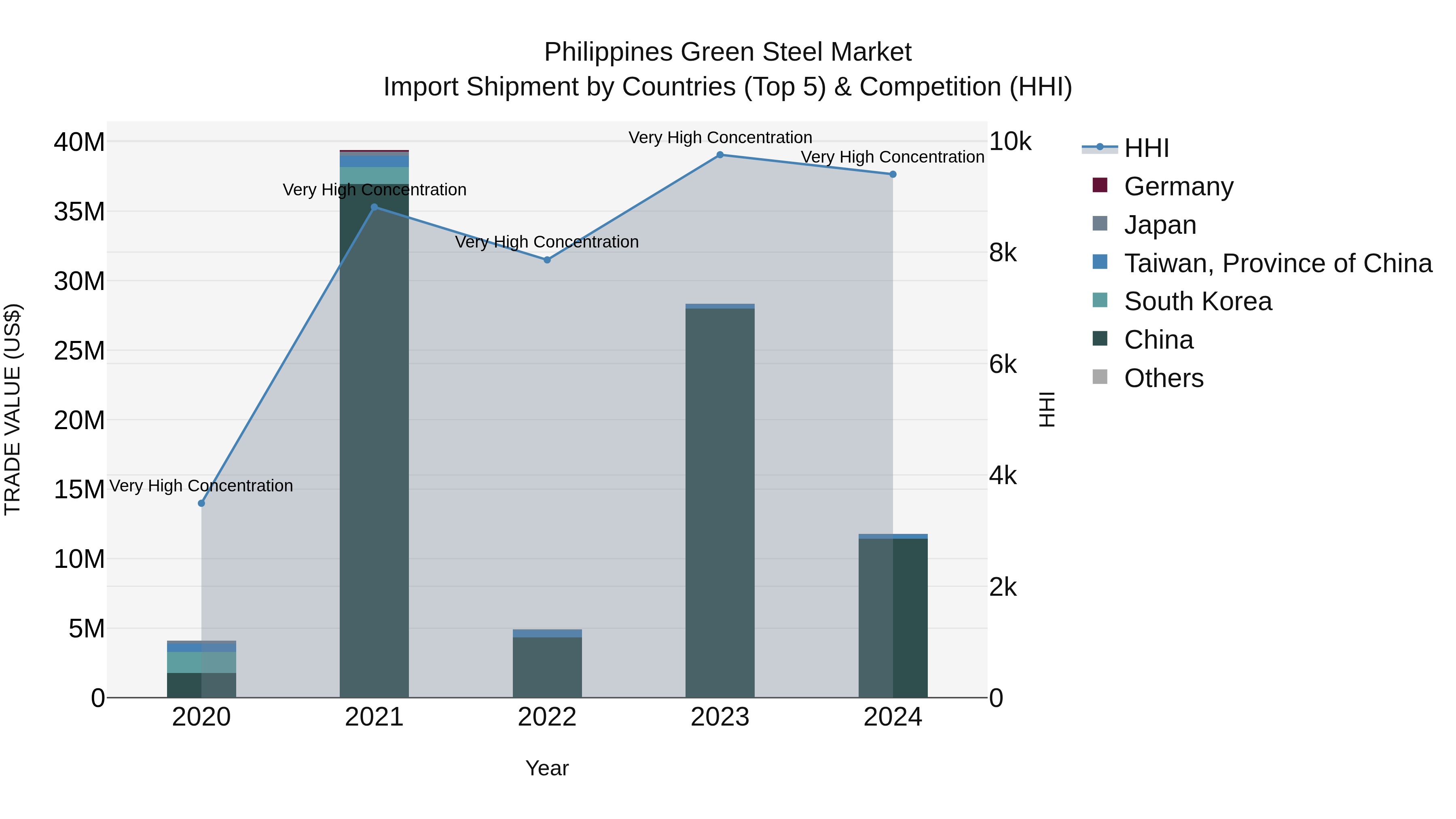Image resolution: width=1456 pixels, height=819 pixels.
Task: Click the South Korea teal color swatch
Action: pos(1100,300)
